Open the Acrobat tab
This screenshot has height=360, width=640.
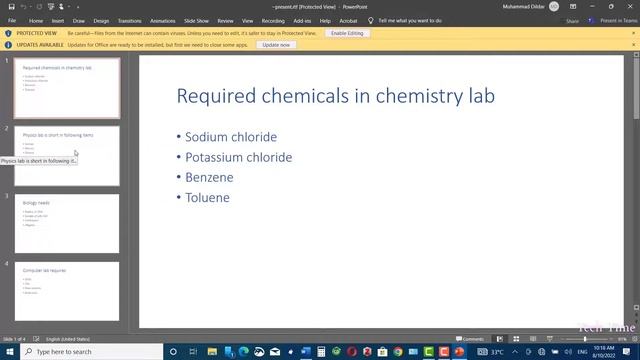point(348,21)
